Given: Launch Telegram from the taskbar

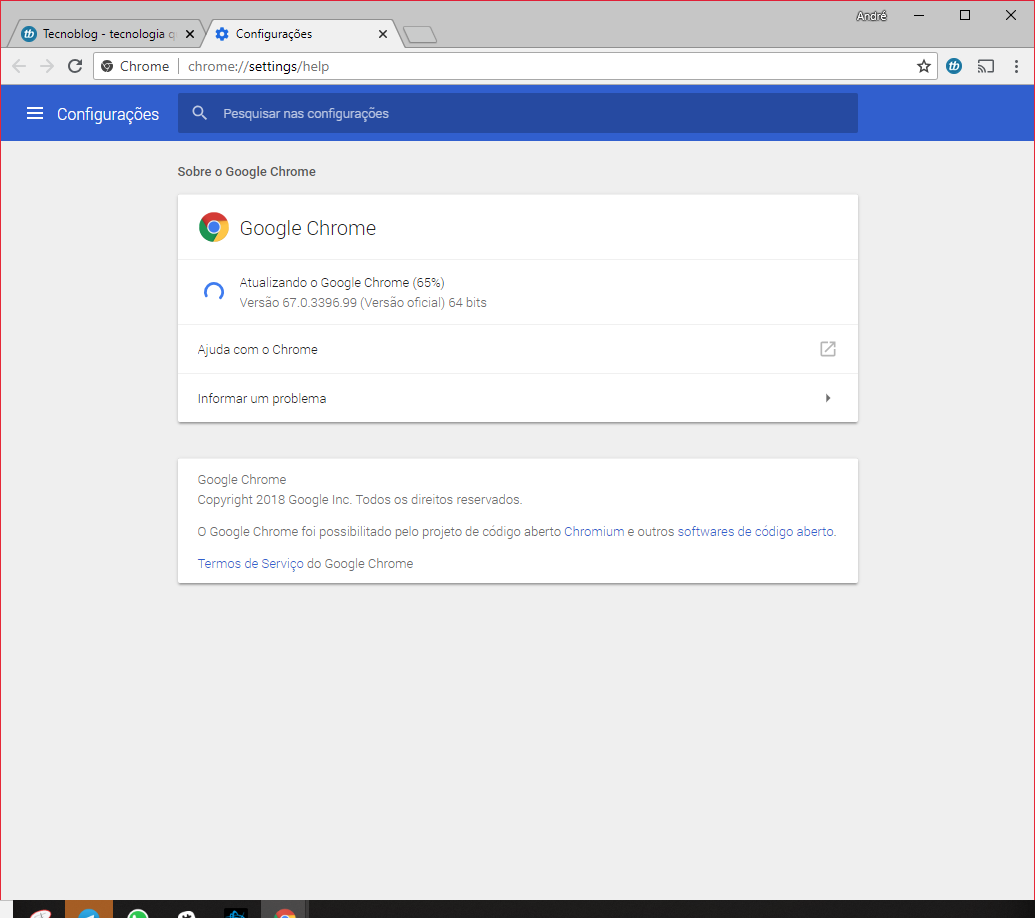Looking at the screenshot, I should tap(89, 911).
